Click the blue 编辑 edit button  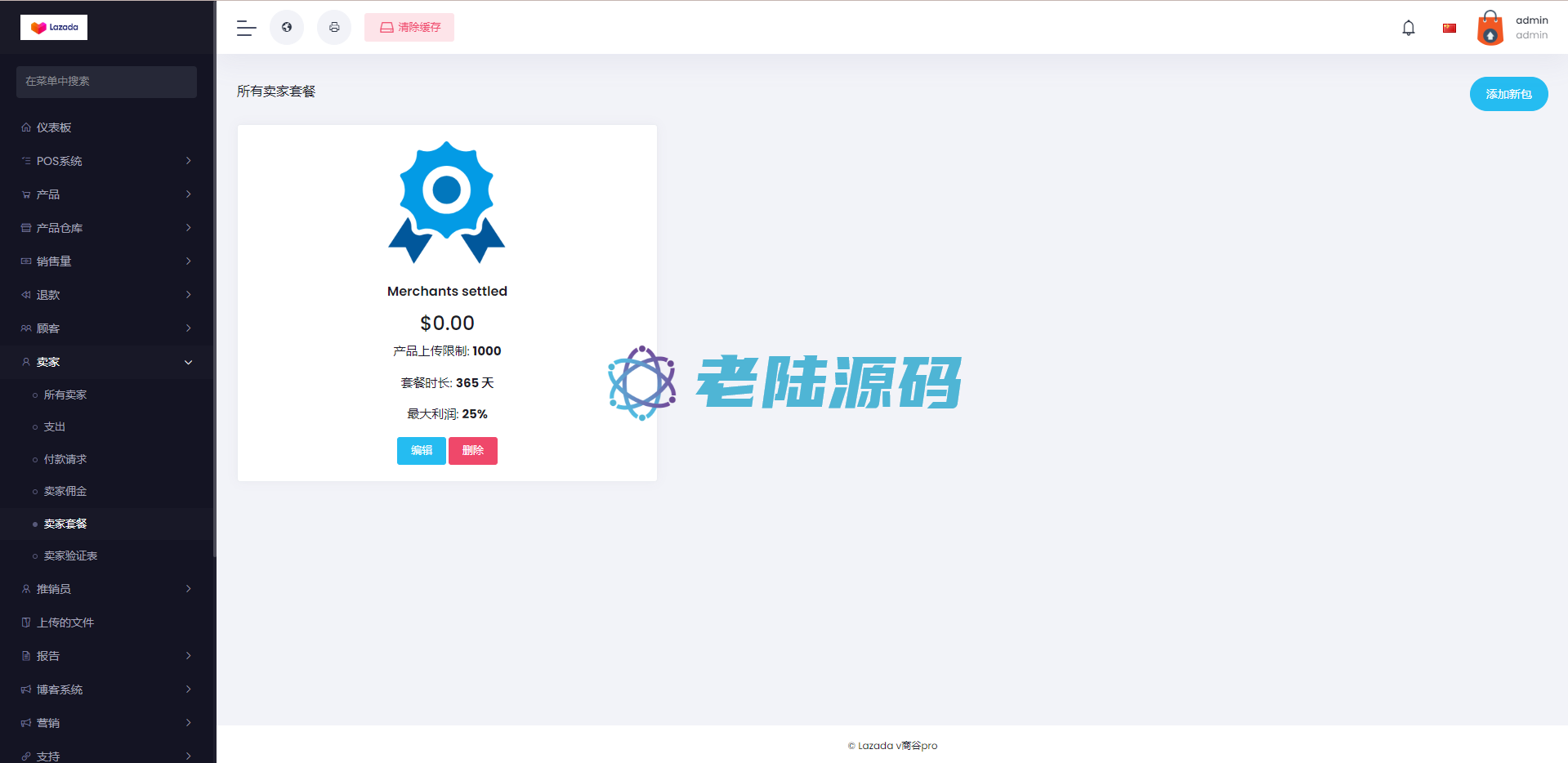[x=421, y=451]
